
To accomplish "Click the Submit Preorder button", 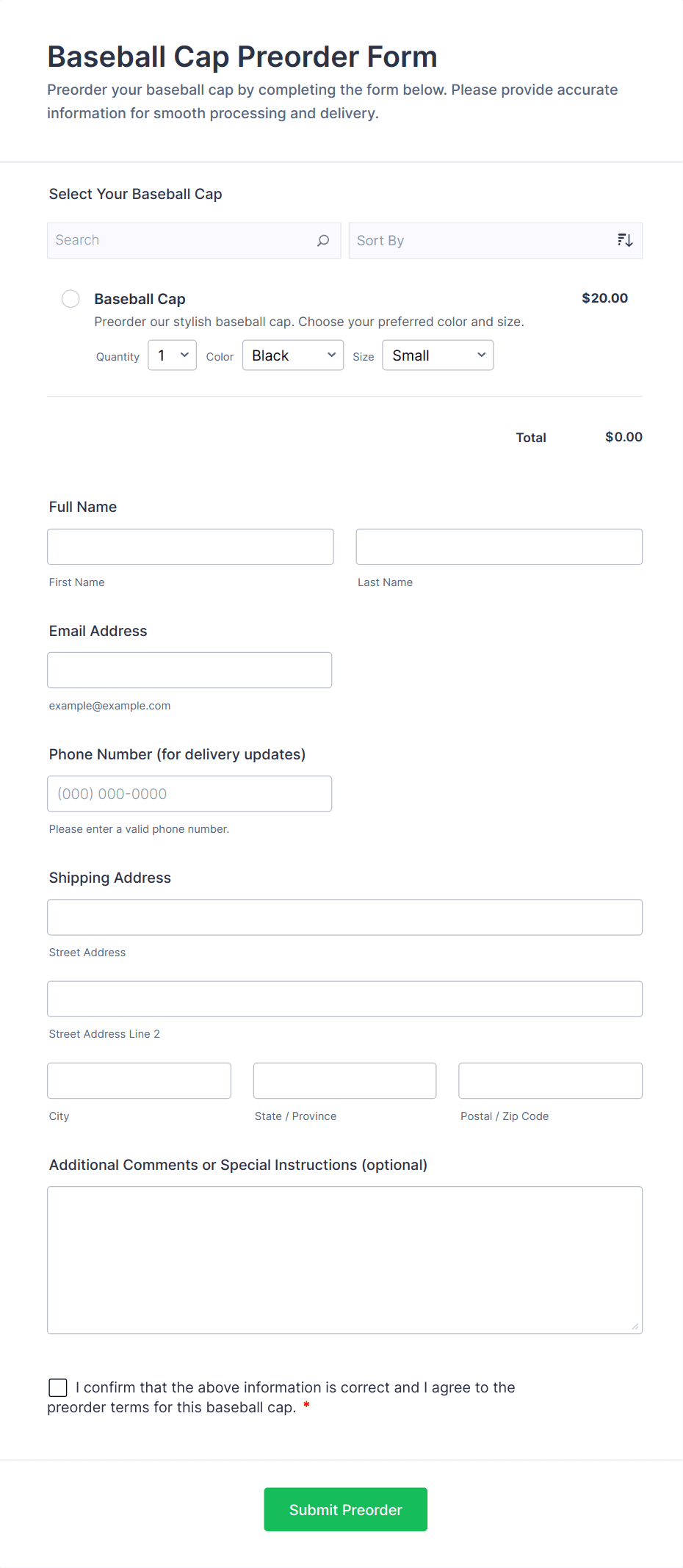I will [345, 1509].
